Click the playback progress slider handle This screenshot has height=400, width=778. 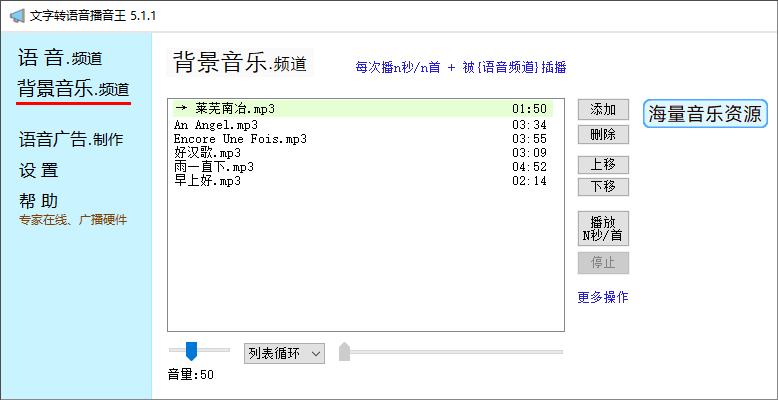[x=344, y=351]
